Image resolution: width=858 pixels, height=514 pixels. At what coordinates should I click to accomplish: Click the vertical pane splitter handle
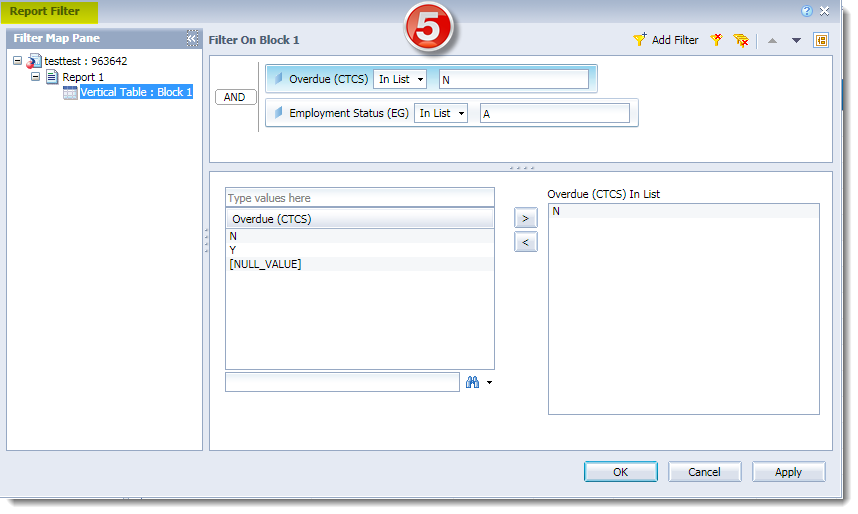pyautogui.click(x=206, y=241)
